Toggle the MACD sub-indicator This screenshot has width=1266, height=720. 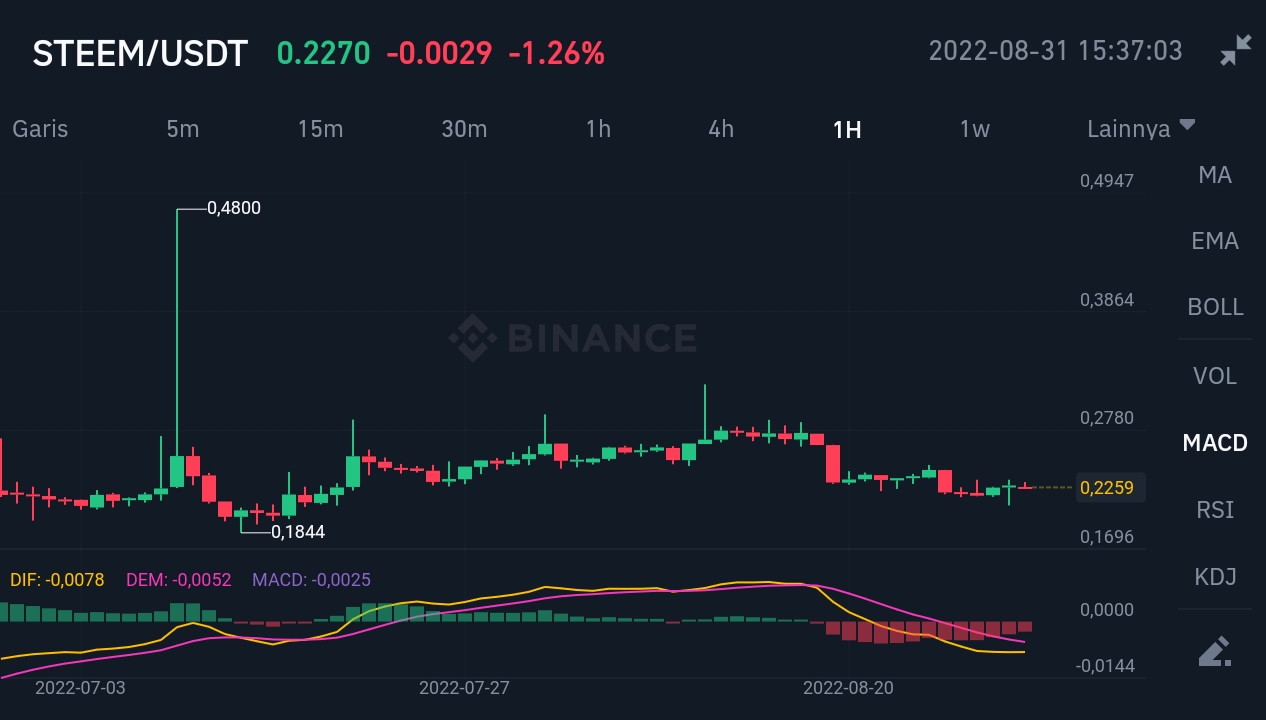tap(1215, 442)
